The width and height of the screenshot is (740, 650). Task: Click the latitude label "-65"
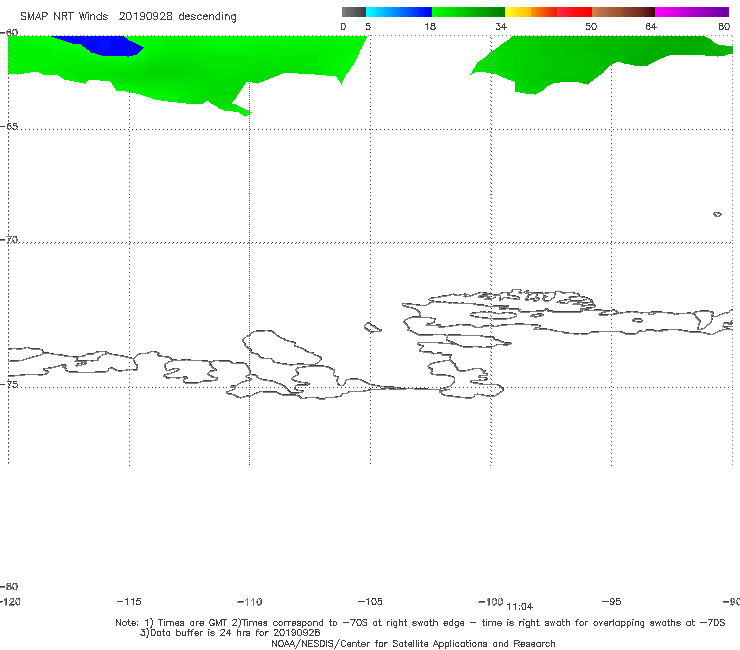click(x=9, y=127)
